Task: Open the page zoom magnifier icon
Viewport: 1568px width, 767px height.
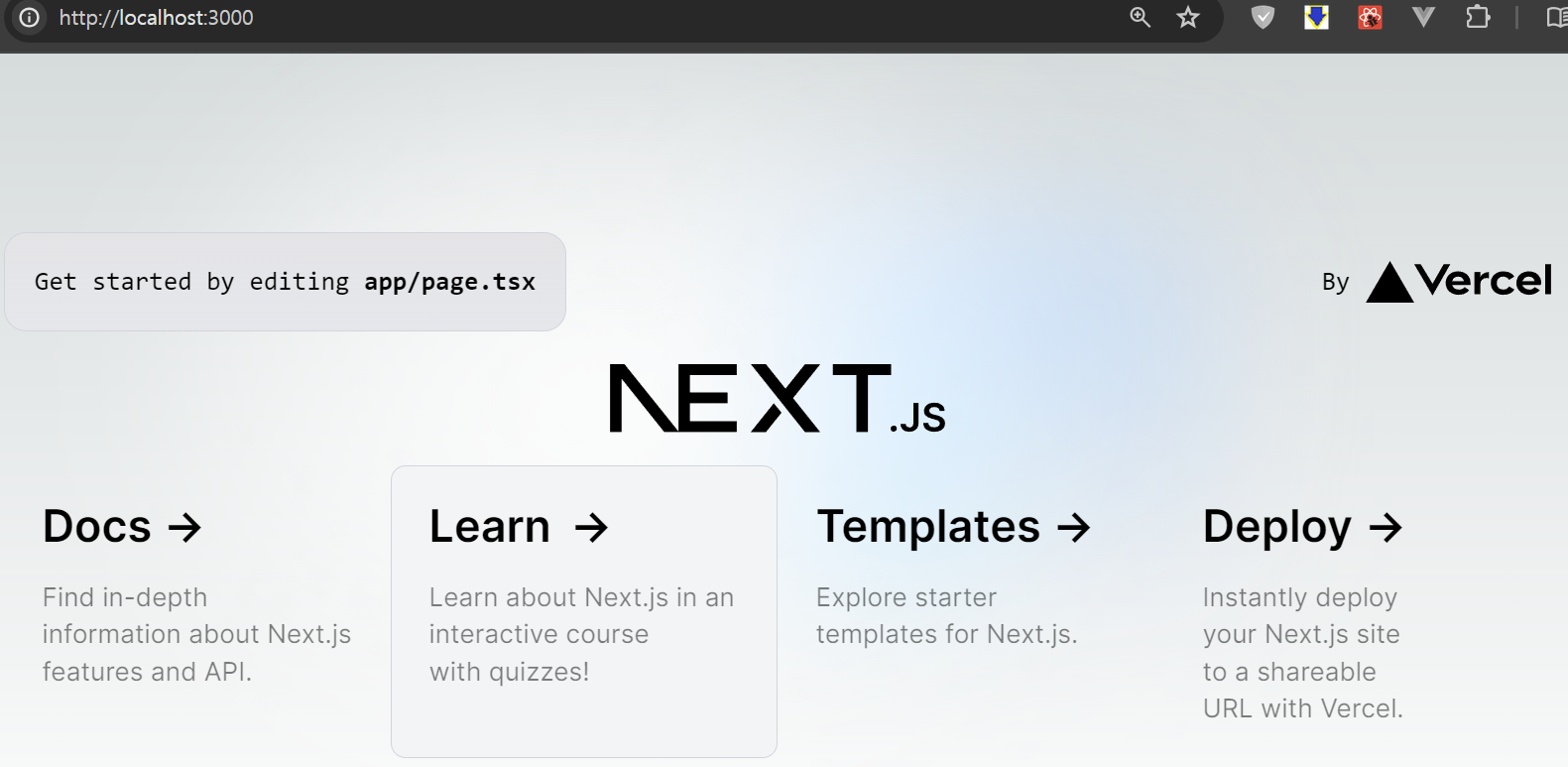Action: 1141,17
